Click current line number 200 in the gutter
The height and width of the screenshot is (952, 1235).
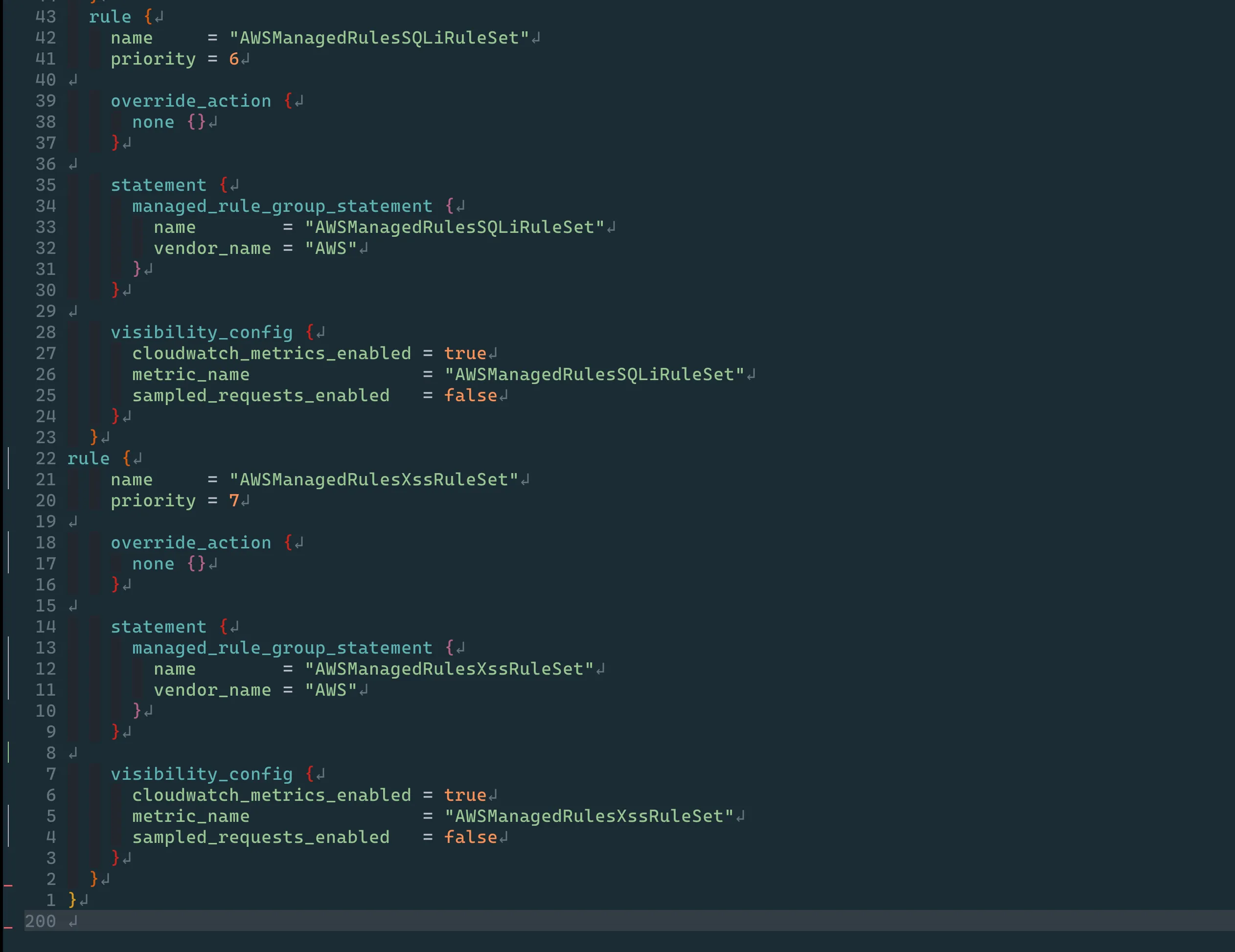(40, 921)
